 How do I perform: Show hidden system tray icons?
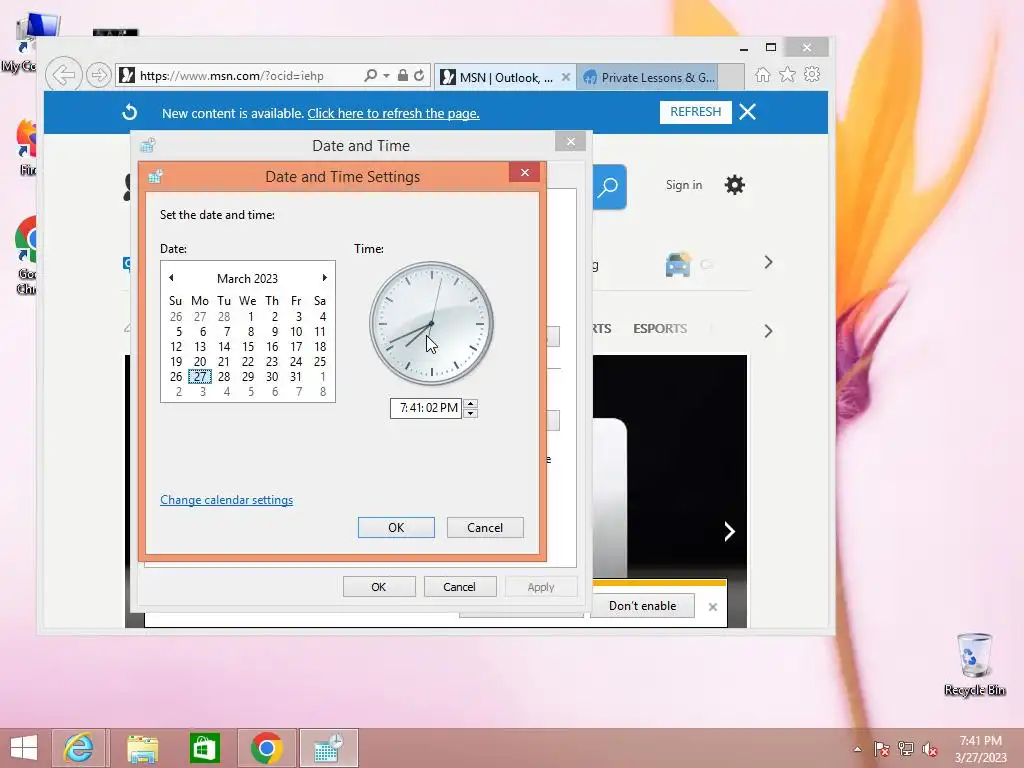(x=857, y=749)
